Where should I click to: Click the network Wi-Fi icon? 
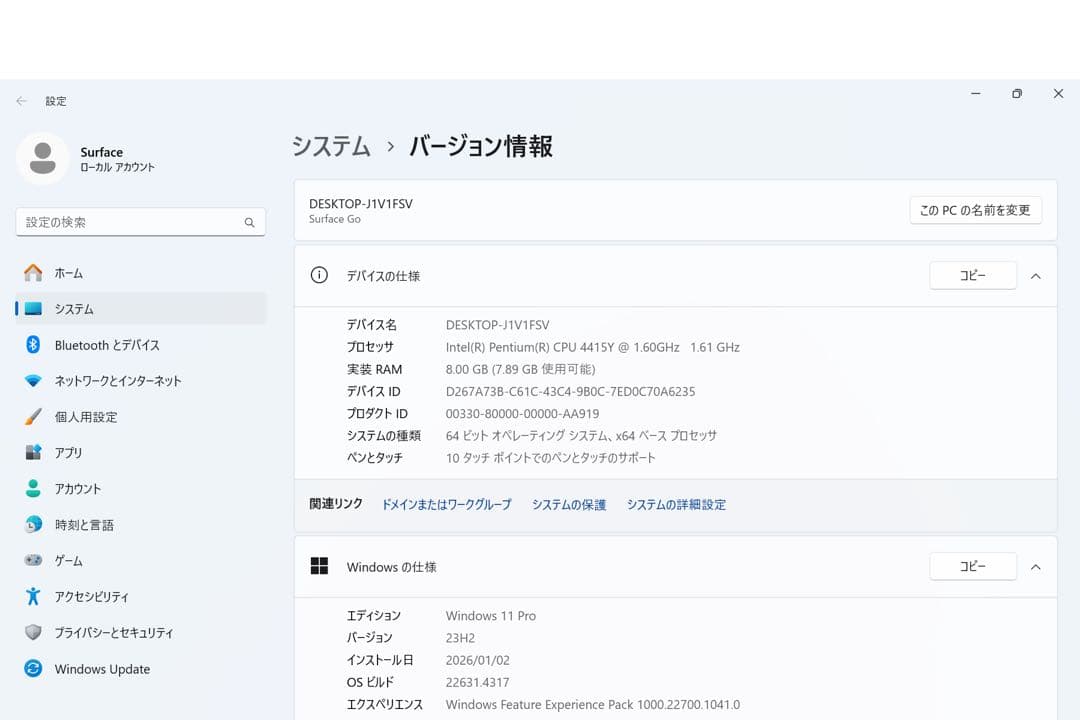click(x=33, y=380)
